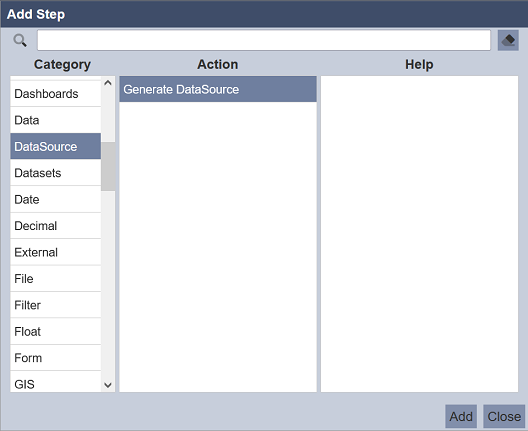528x431 pixels.
Task: Select the GIS category
Action: (56, 382)
